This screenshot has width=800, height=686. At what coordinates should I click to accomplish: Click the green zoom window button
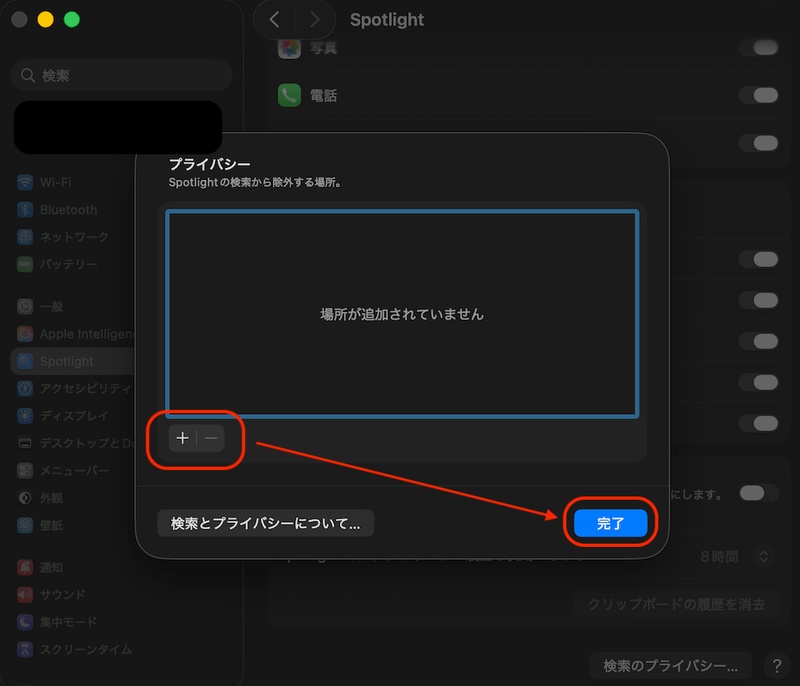click(x=71, y=19)
